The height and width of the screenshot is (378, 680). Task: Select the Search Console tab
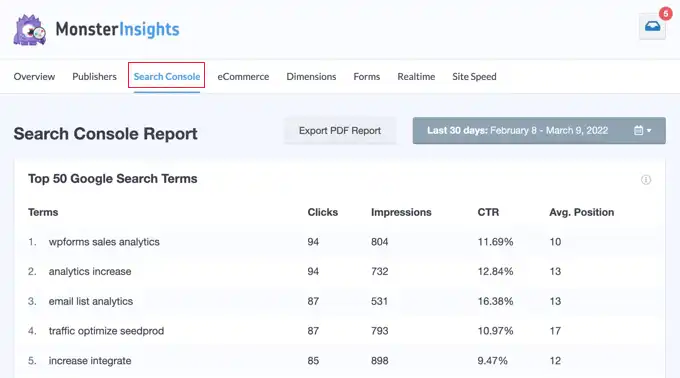(x=167, y=77)
